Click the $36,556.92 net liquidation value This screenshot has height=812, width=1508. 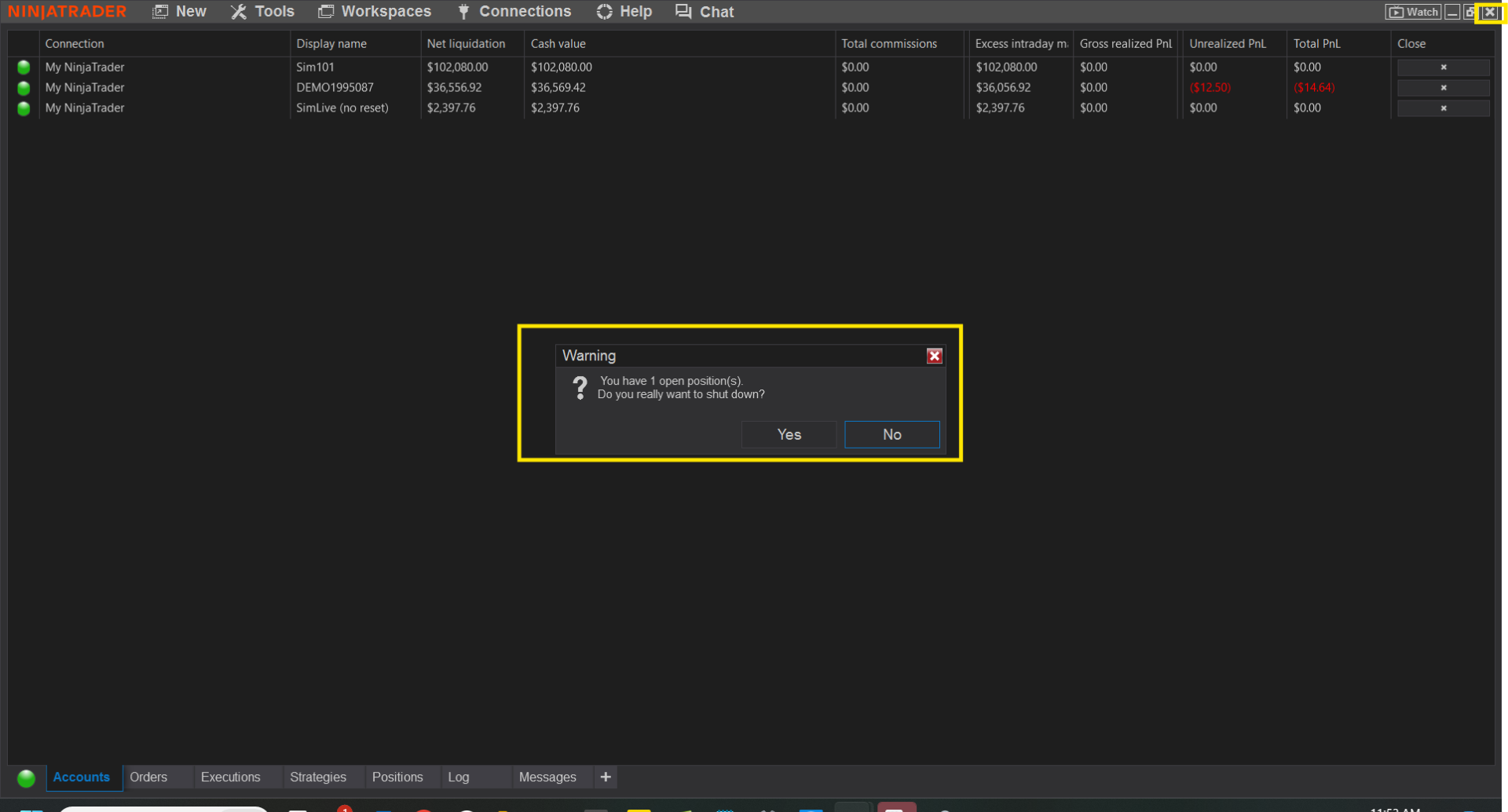pyautogui.click(x=455, y=88)
